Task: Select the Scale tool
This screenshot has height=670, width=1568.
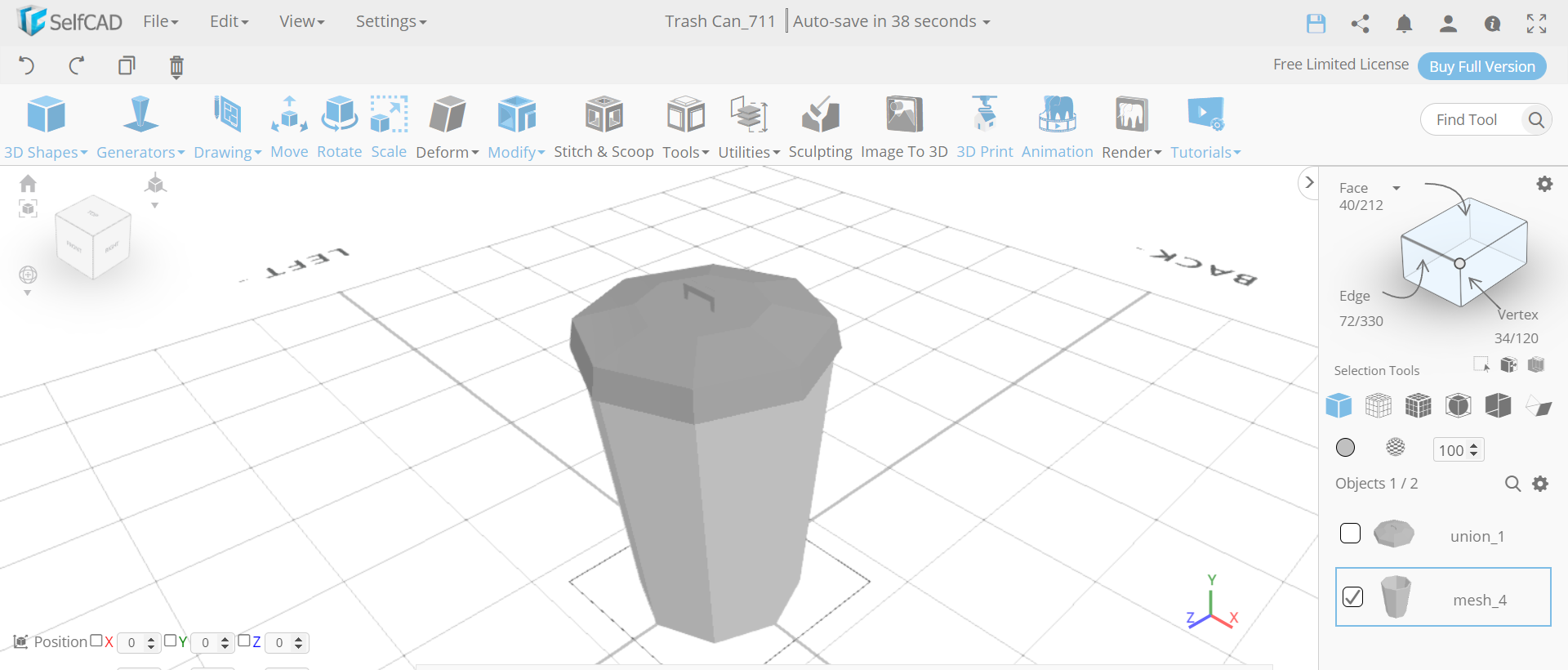Action: (x=389, y=127)
